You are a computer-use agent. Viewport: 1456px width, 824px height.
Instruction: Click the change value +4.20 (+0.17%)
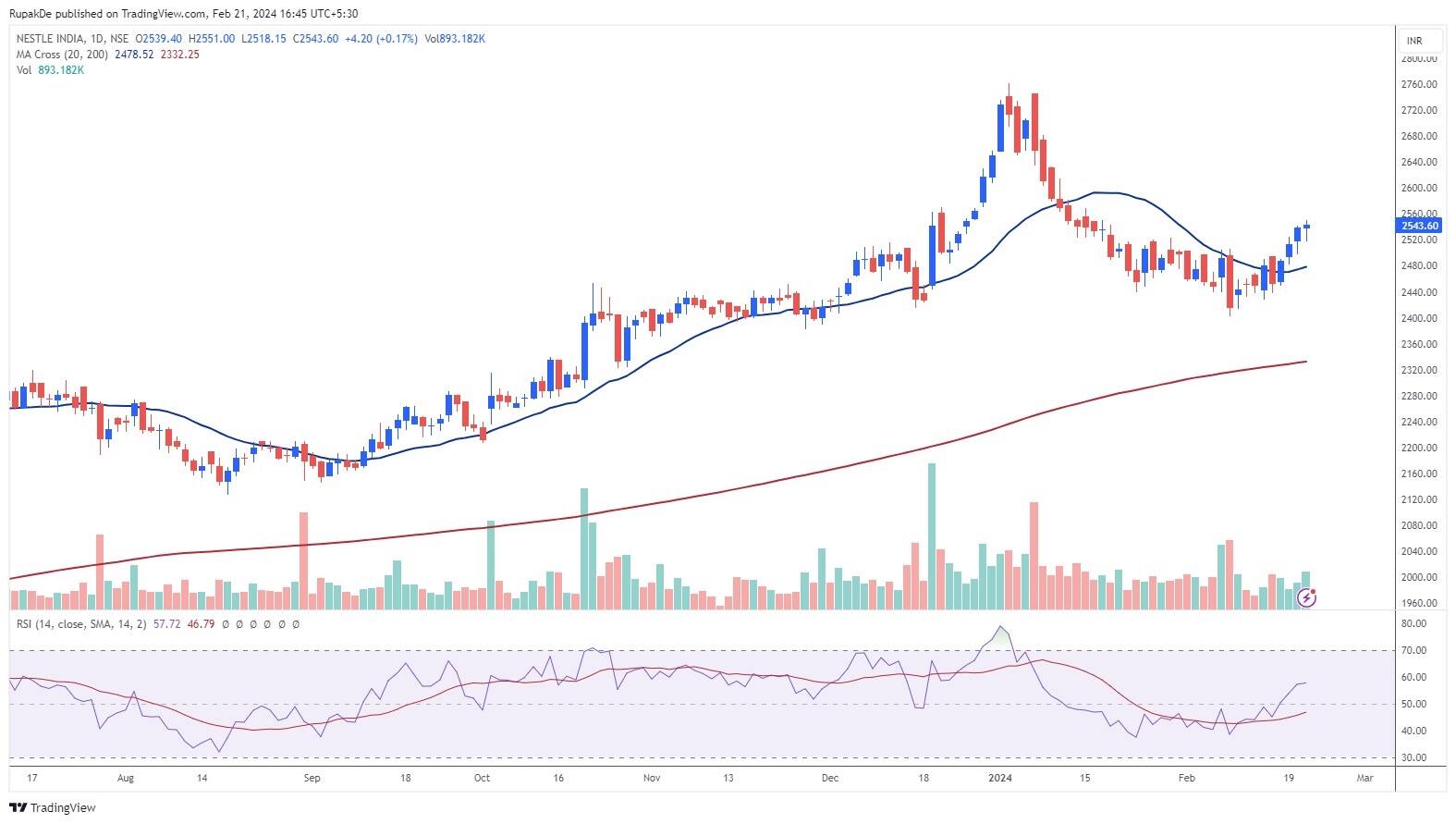click(x=381, y=39)
